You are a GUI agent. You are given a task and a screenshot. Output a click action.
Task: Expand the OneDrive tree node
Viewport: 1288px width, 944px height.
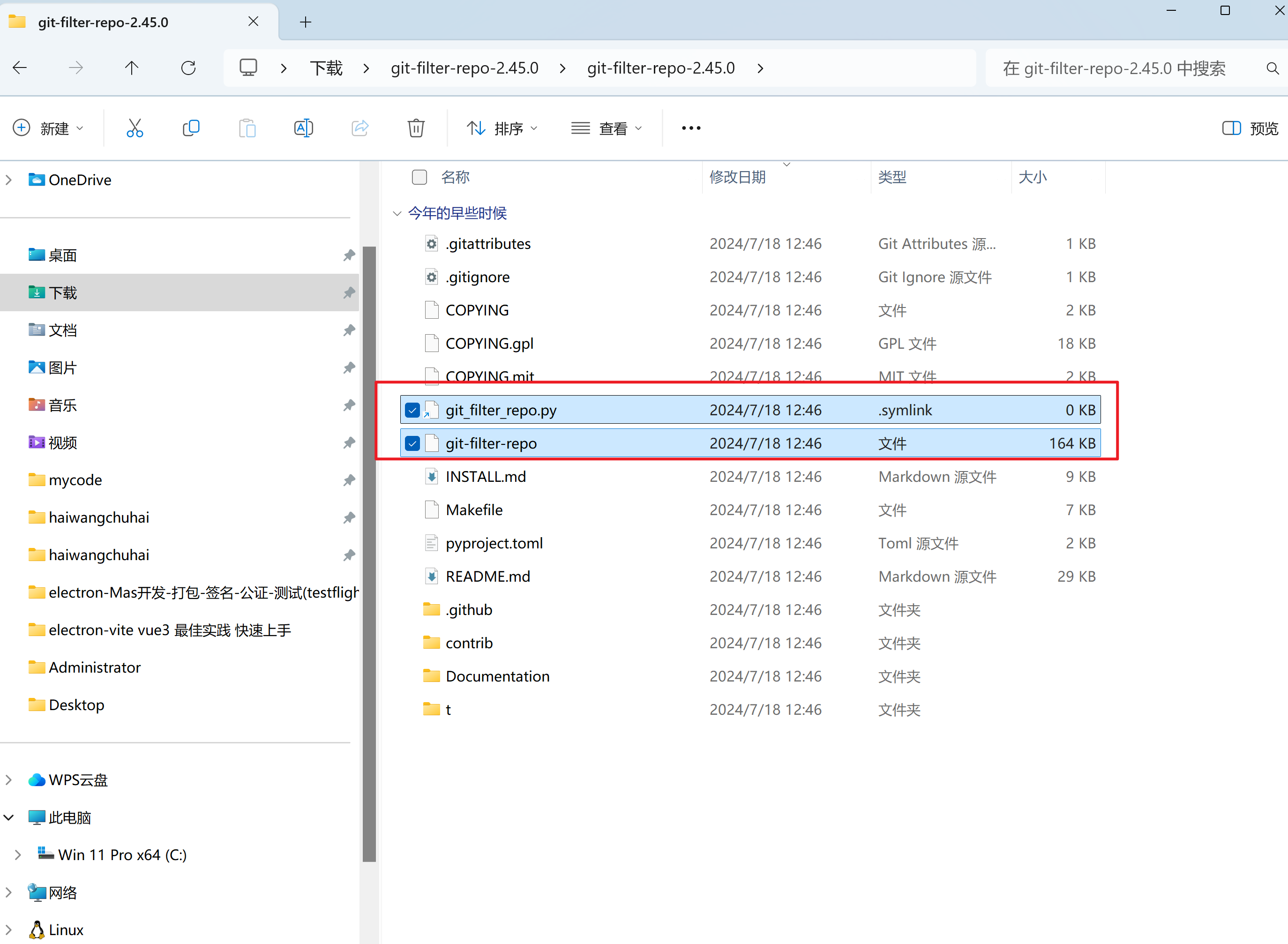(x=8, y=180)
